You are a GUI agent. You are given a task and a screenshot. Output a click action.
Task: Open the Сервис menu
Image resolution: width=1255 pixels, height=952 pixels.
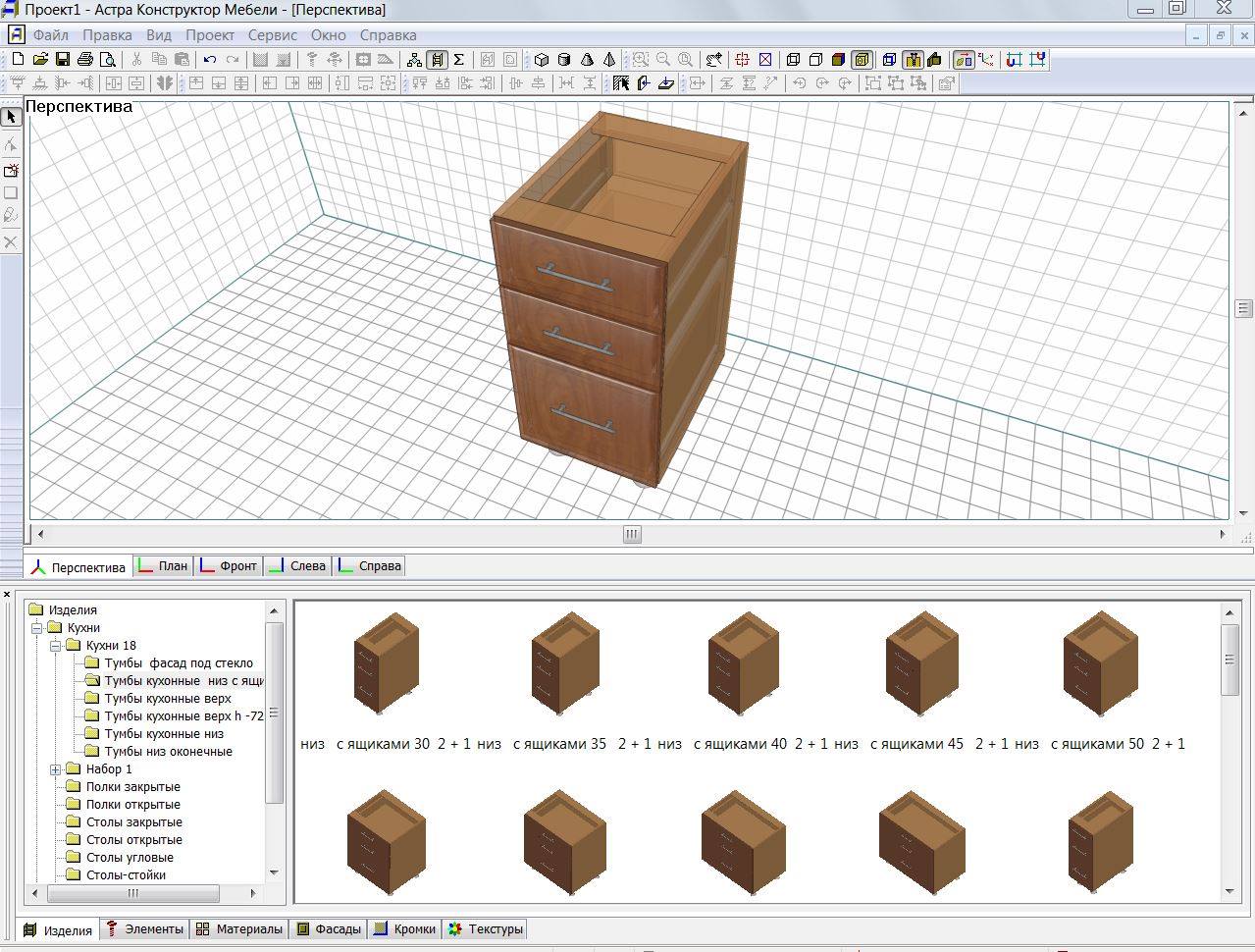(273, 35)
